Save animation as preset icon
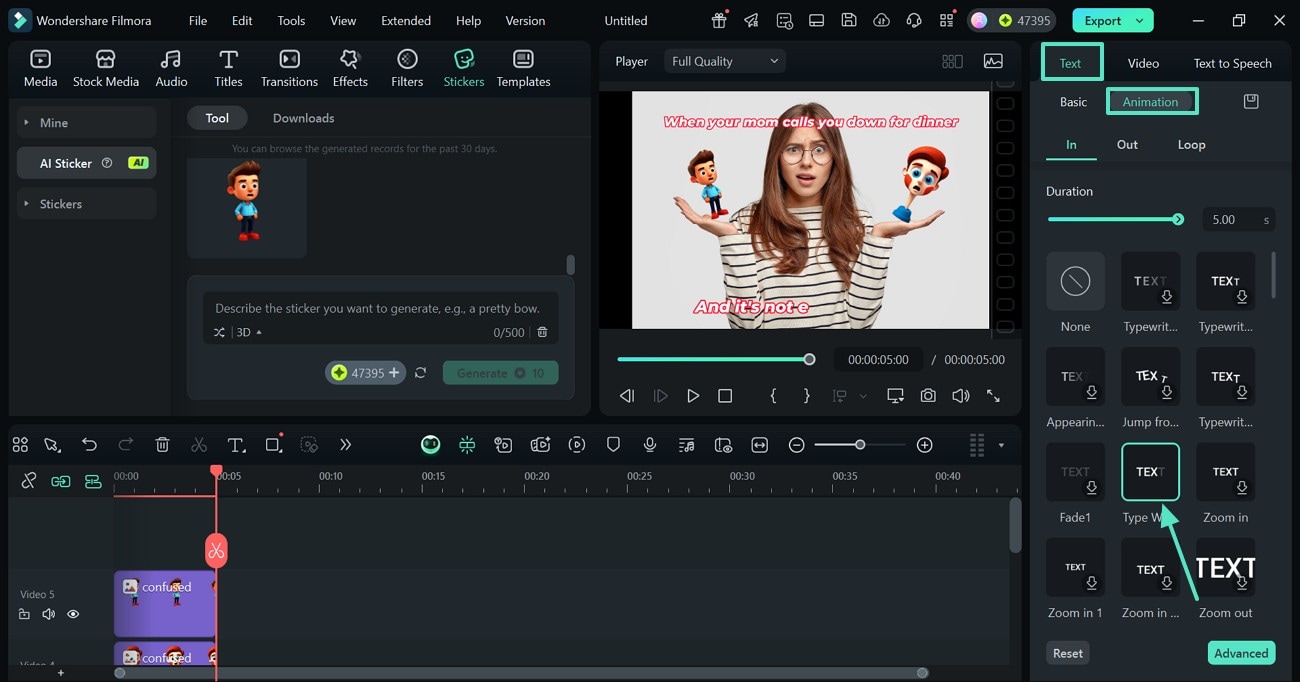 (1250, 101)
